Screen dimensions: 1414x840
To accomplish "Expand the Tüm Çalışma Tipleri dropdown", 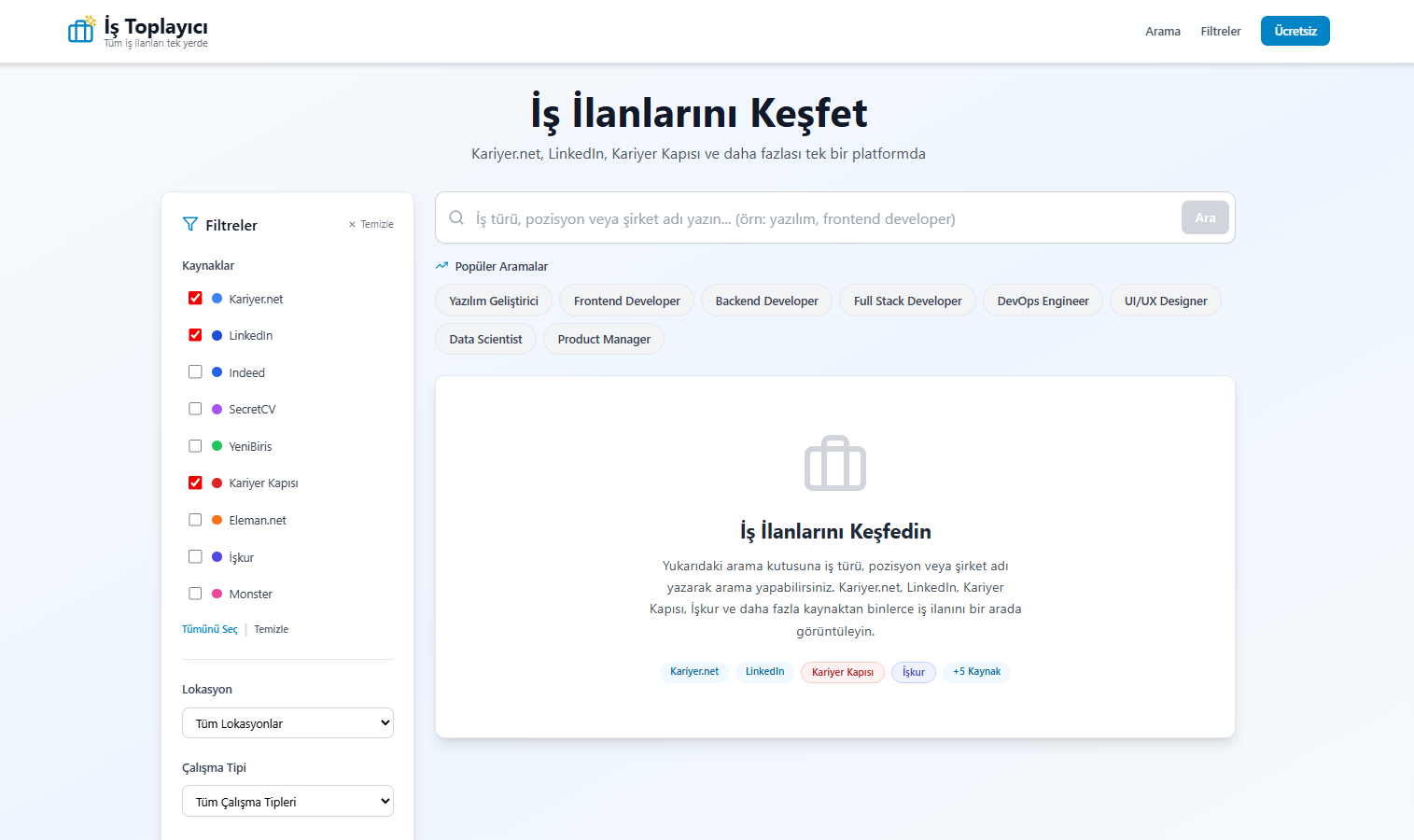I will 287,801.
